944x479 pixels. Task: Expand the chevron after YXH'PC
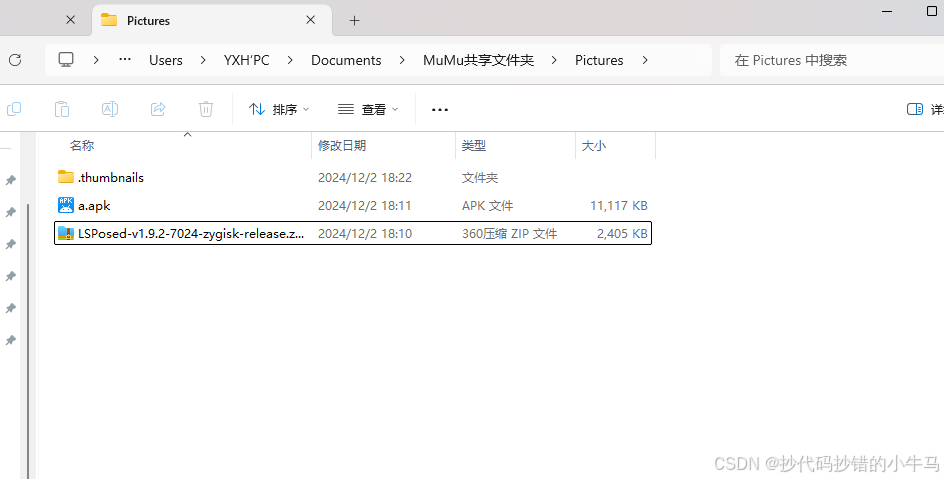290,60
